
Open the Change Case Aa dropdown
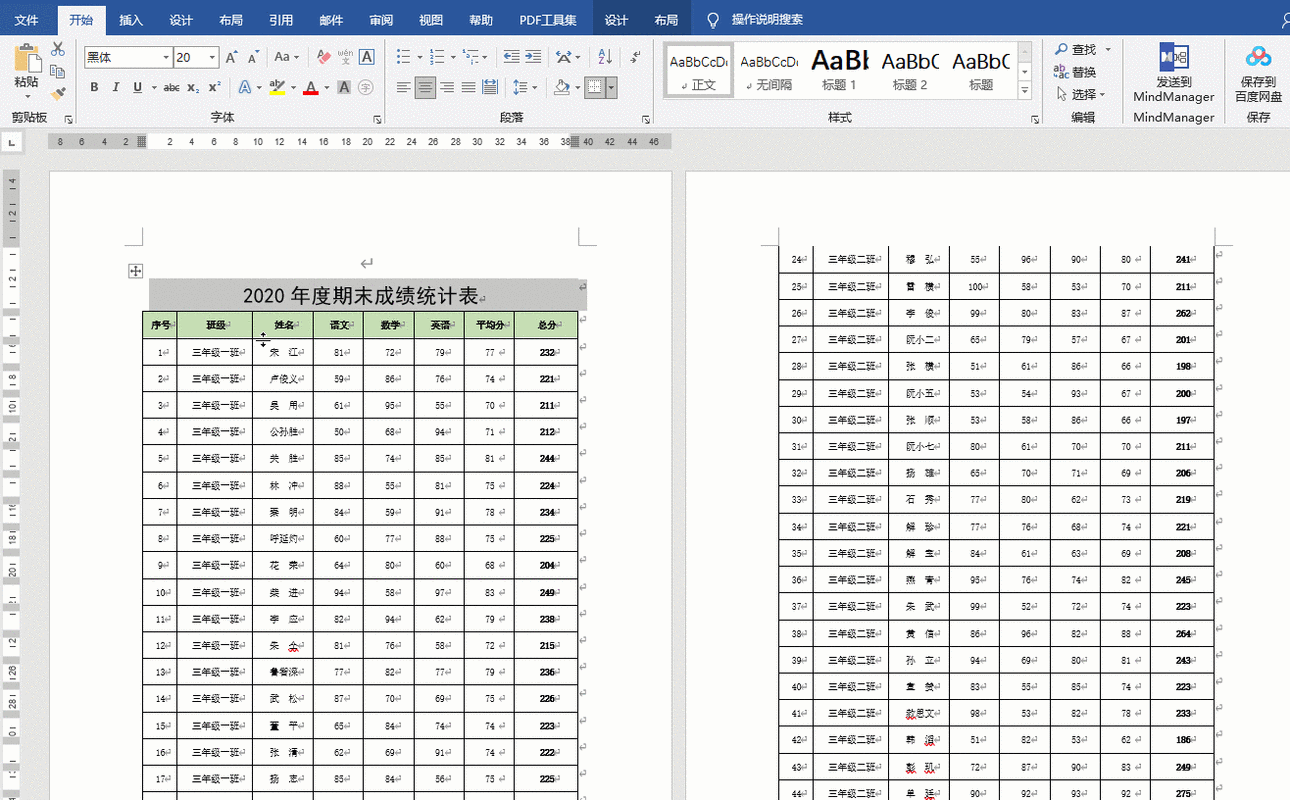point(287,57)
